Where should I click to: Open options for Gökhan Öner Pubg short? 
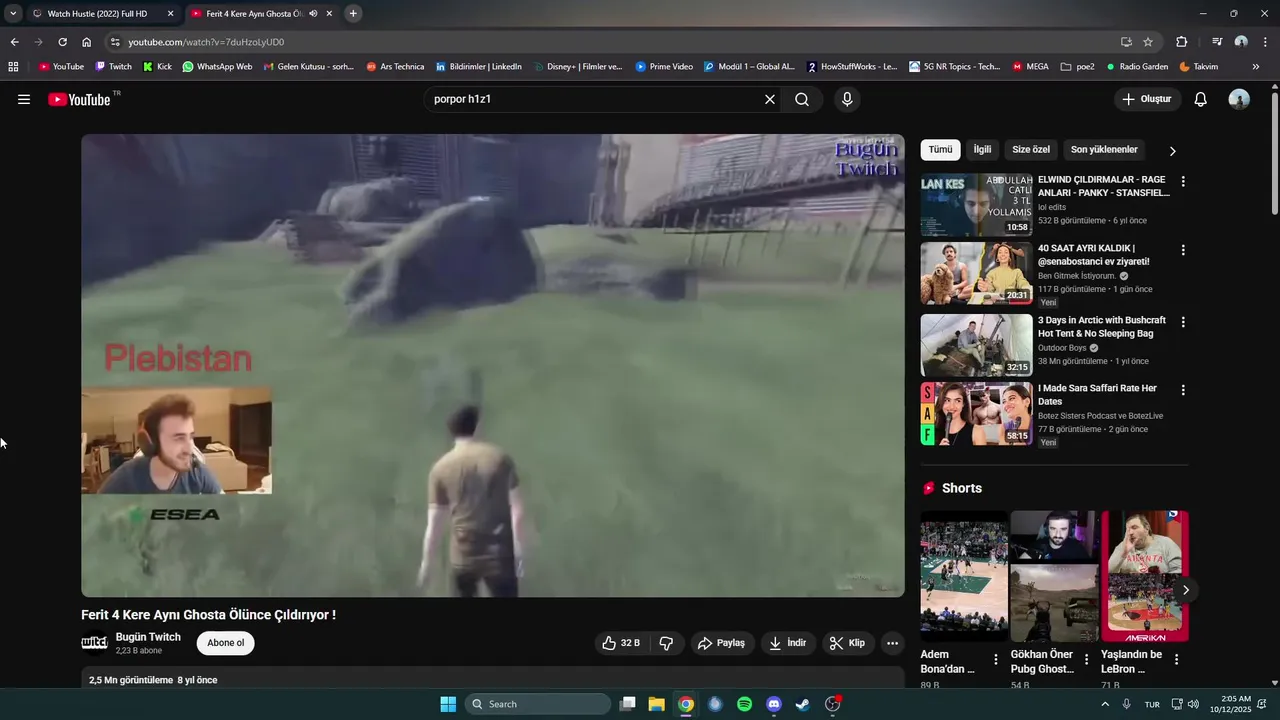pyautogui.click(x=1086, y=659)
